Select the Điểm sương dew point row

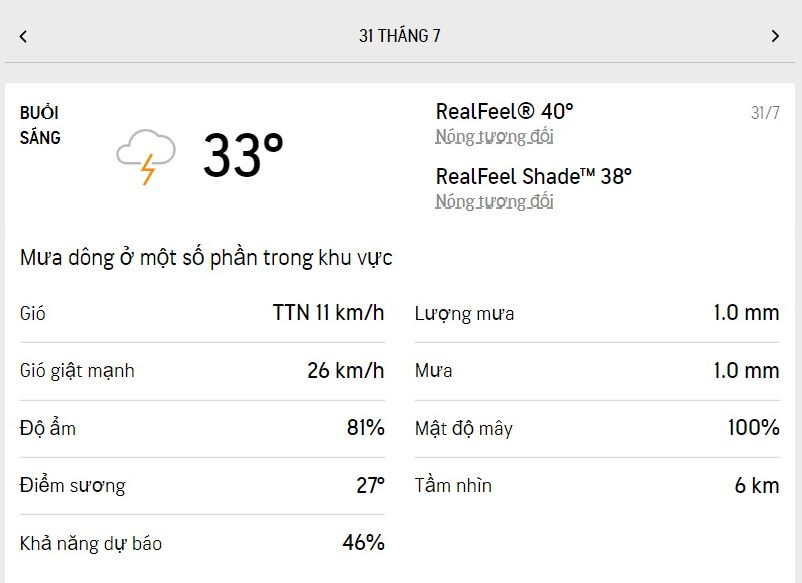click(x=202, y=486)
